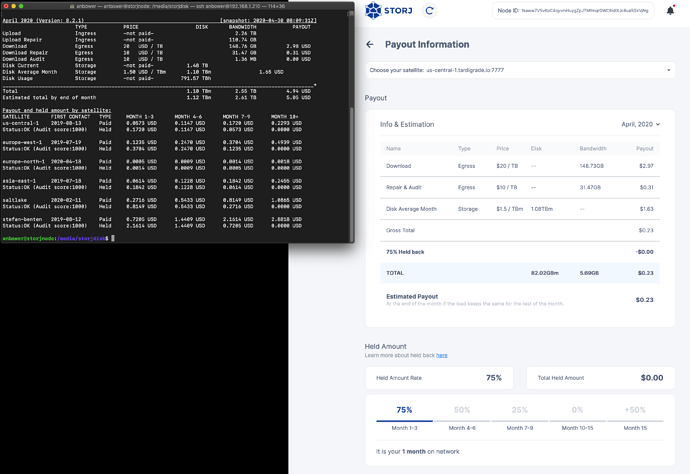
Task: Click the Repair & Audit row
Action: click(x=520, y=187)
